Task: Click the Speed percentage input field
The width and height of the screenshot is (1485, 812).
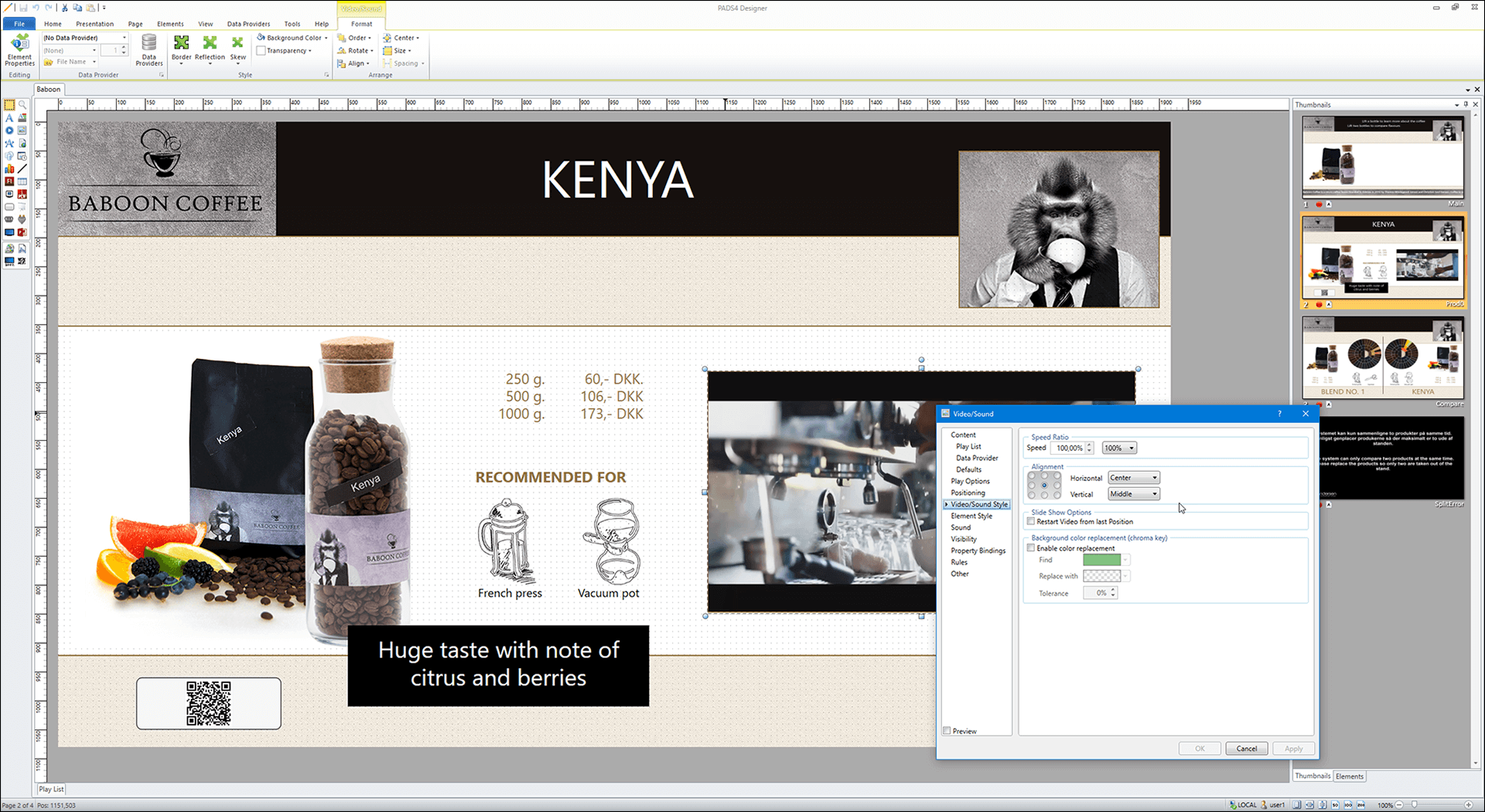Action: pos(1070,448)
